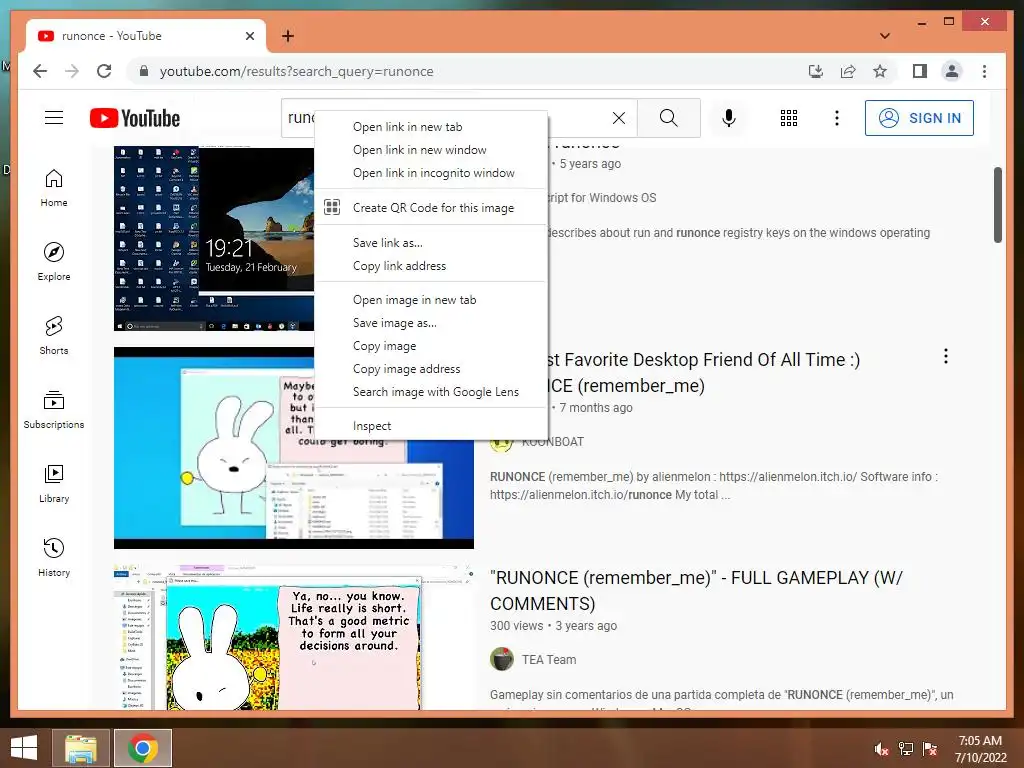The width and height of the screenshot is (1024, 768).
Task: Choose Create QR Code for this image
Action: coord(431,208)
